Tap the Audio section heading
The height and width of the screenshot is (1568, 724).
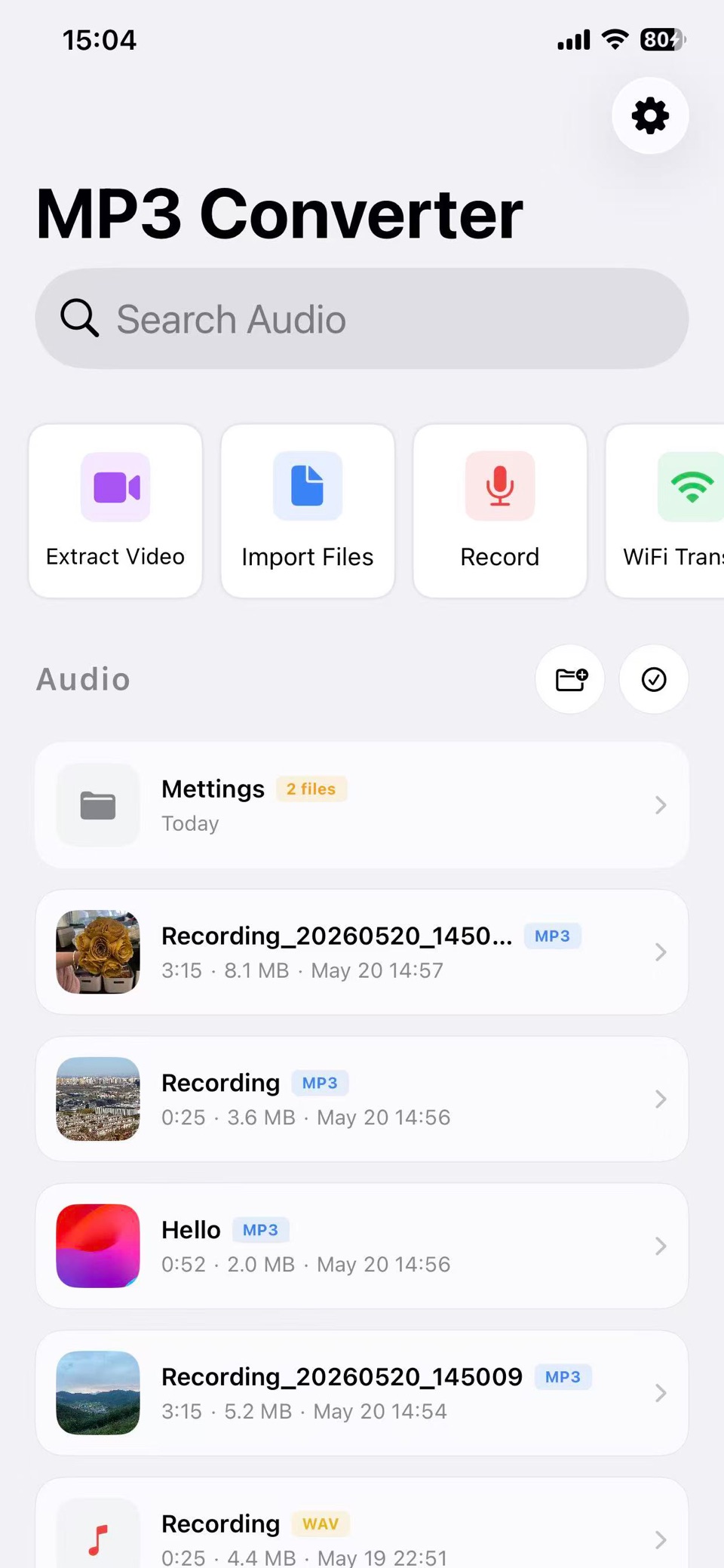[83, 679]
